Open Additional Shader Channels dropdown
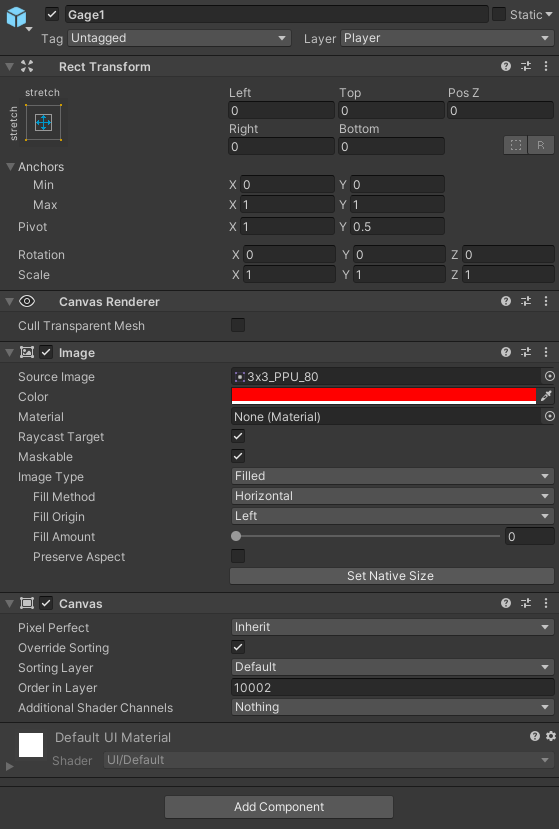 pos(392,707)
